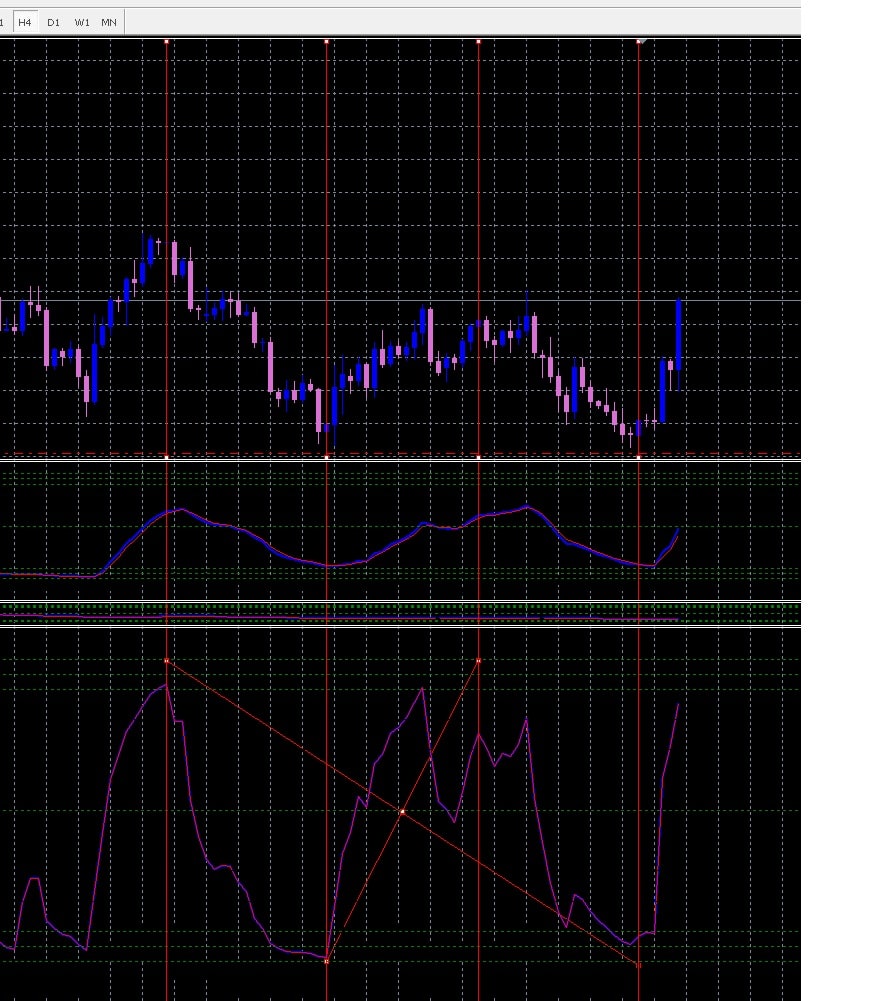Choose the W1 weekly timeframe

82,22
